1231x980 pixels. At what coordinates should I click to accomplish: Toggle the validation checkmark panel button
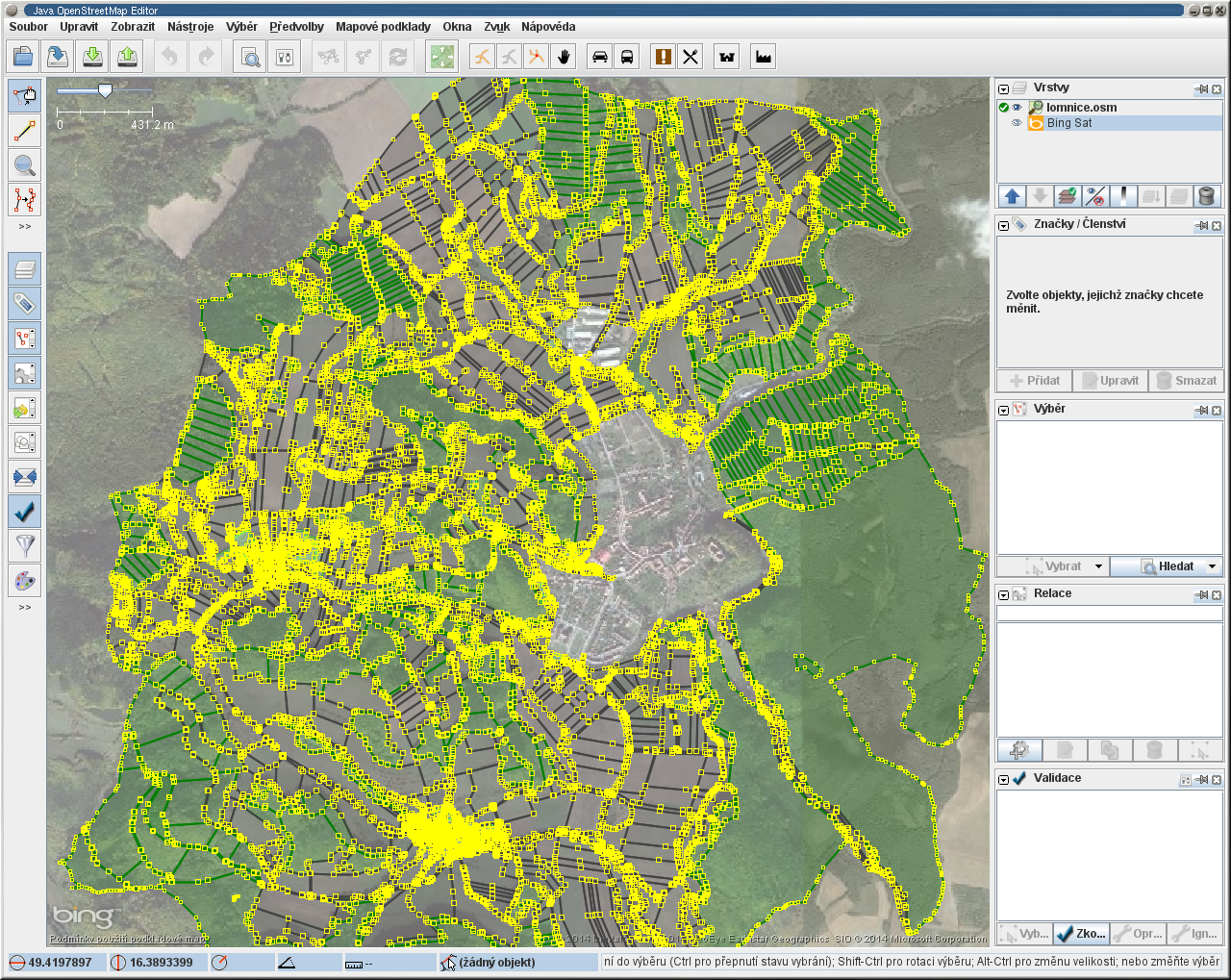click(x=25, y=512)
